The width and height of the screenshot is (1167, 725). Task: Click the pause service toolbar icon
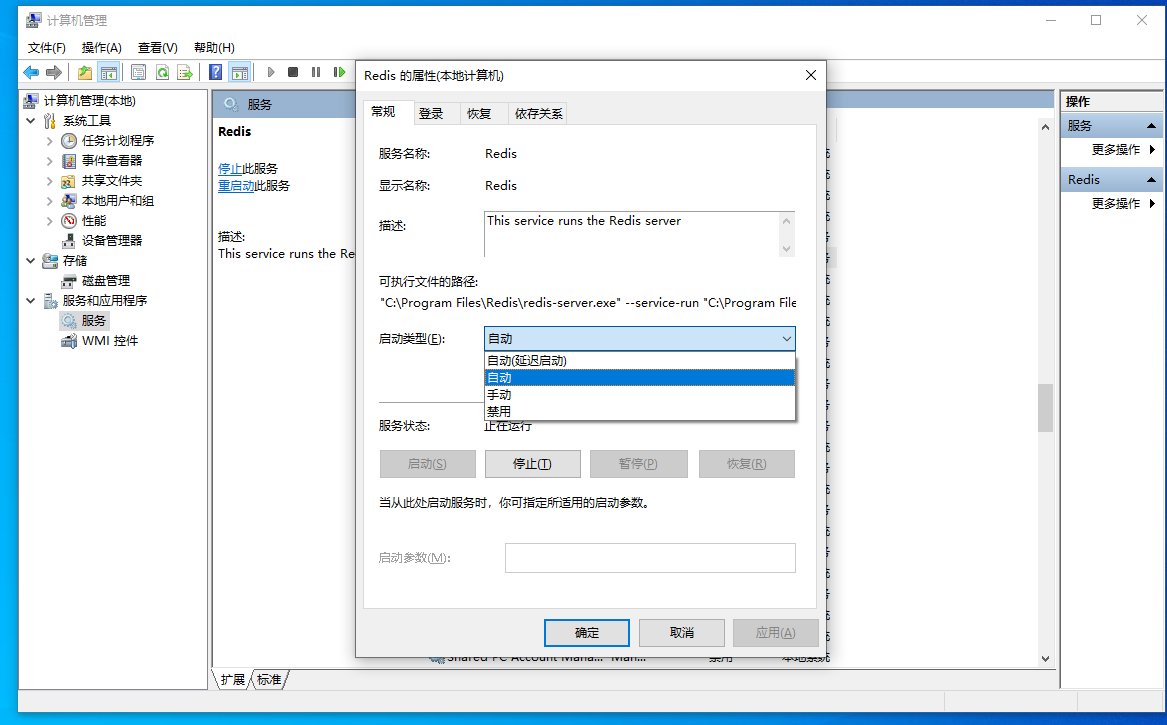316,72
